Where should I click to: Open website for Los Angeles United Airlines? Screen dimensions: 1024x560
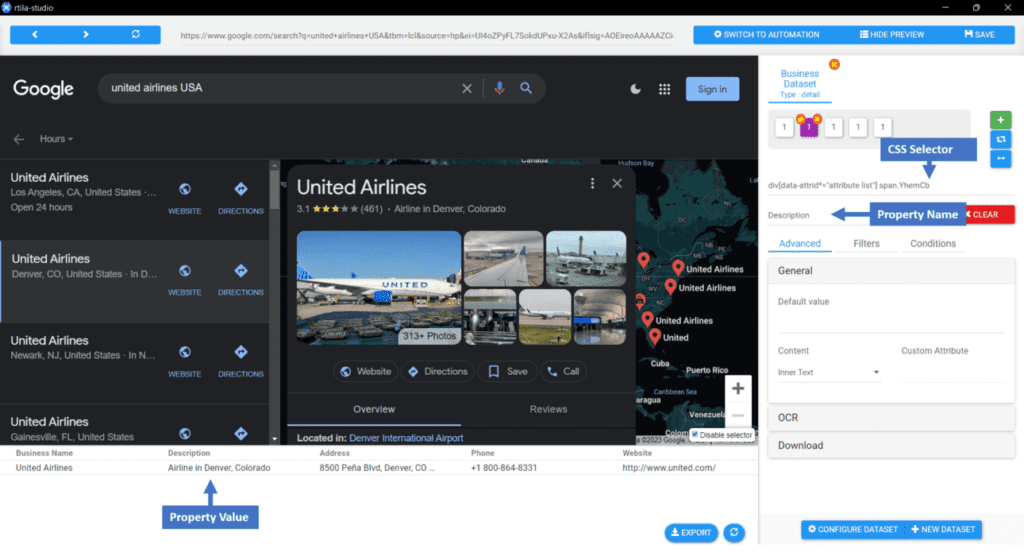click(185, 198)
